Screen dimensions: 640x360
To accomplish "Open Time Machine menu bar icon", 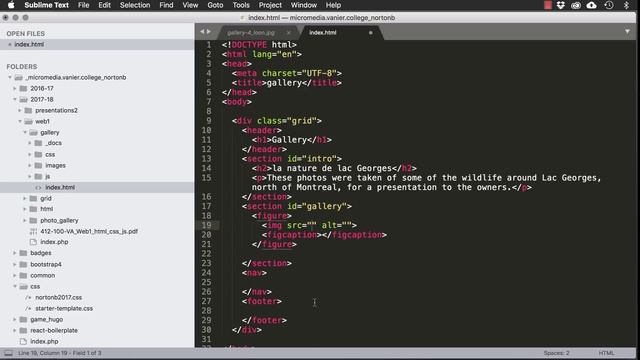I will [x=609, y=5].
